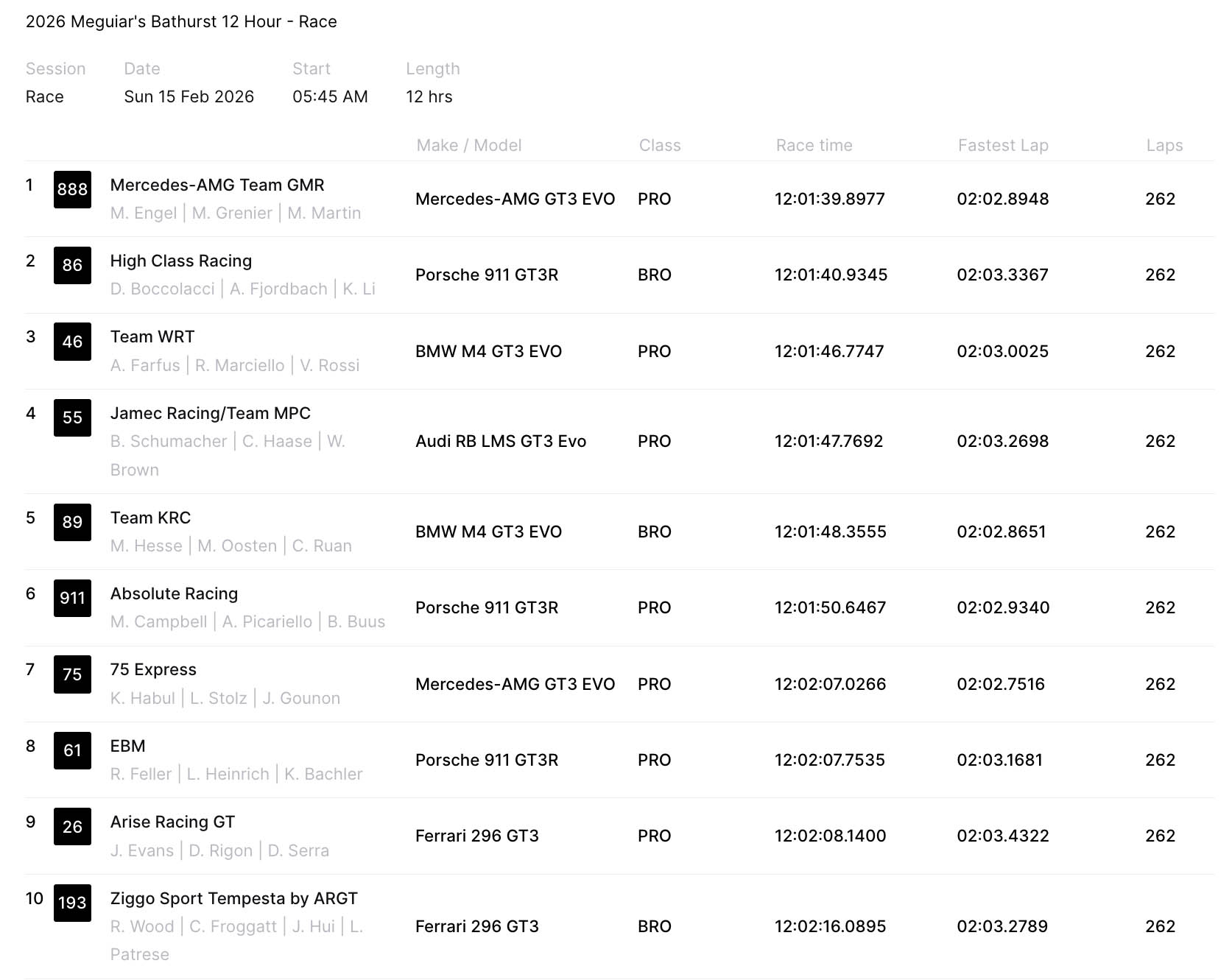Viewport: 1232px width, 980px height.
Task: Click the Fastest Lap column header
Action: pos(1003,145)
